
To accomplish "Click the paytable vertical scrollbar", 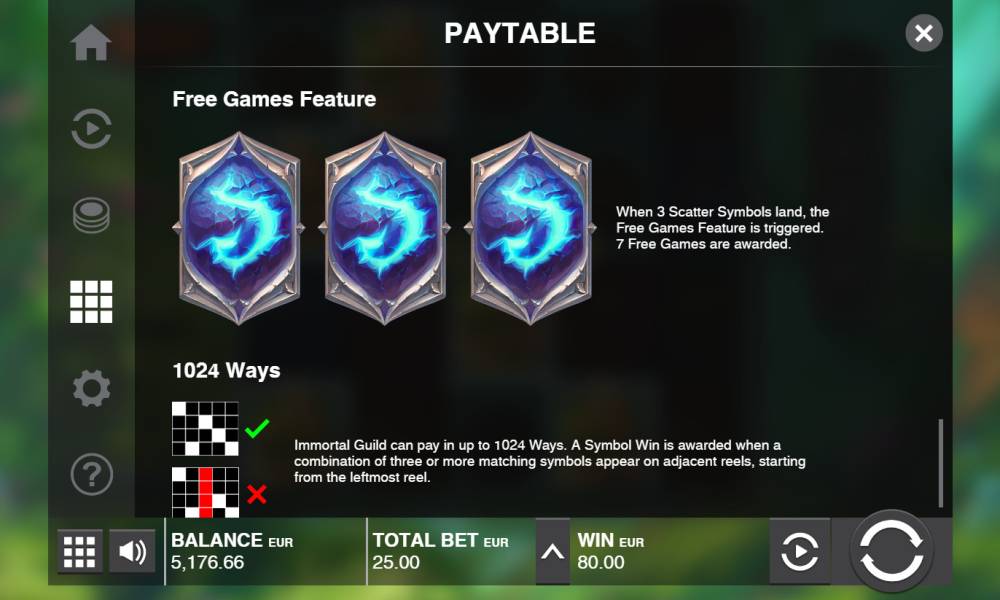I will pyautogui.click(x=941, y=463).
